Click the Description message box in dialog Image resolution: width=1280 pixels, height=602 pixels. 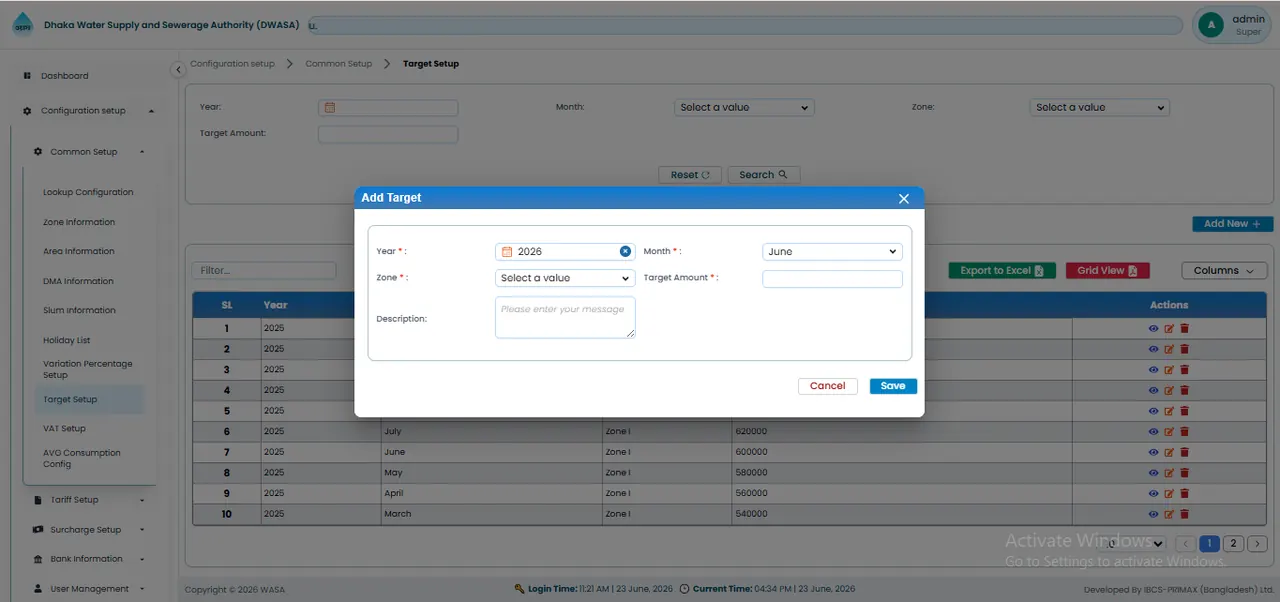[x=565, y=317]
